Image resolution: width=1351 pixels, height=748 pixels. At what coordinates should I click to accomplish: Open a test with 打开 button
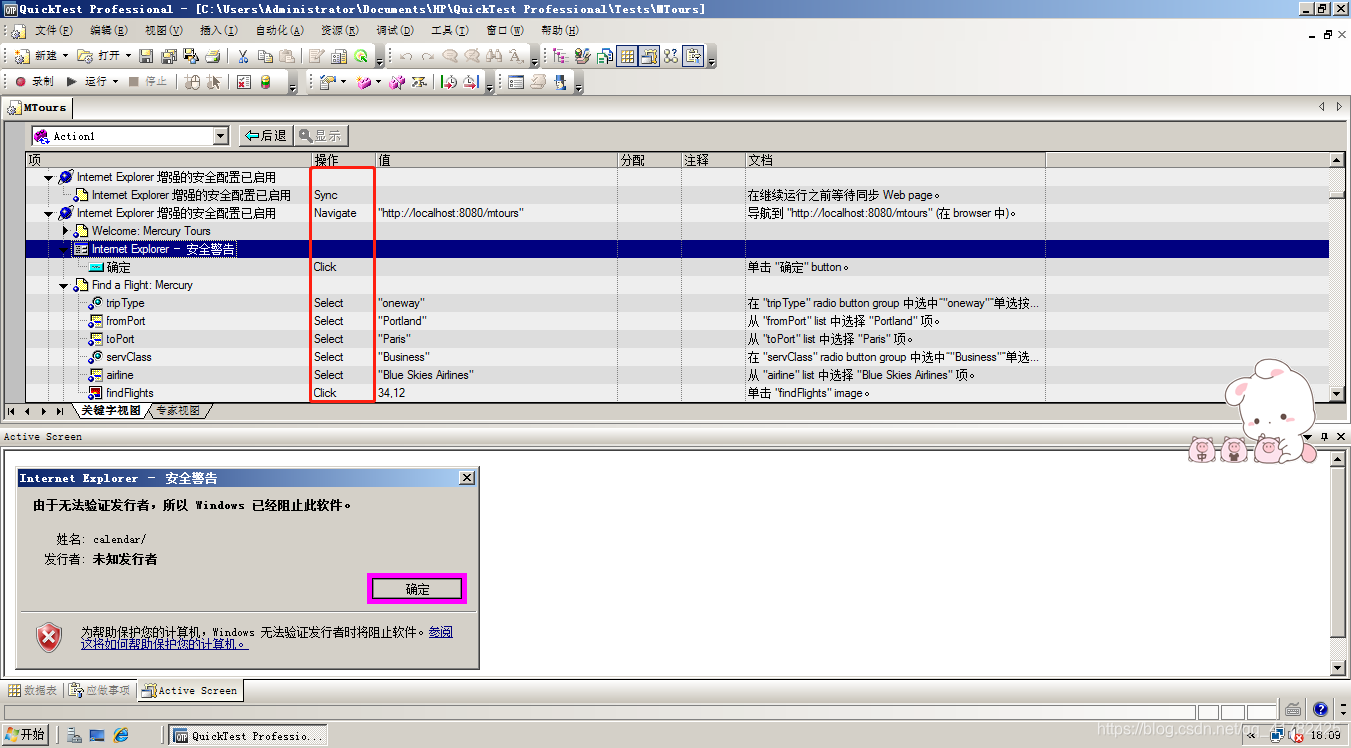point(100,56)
